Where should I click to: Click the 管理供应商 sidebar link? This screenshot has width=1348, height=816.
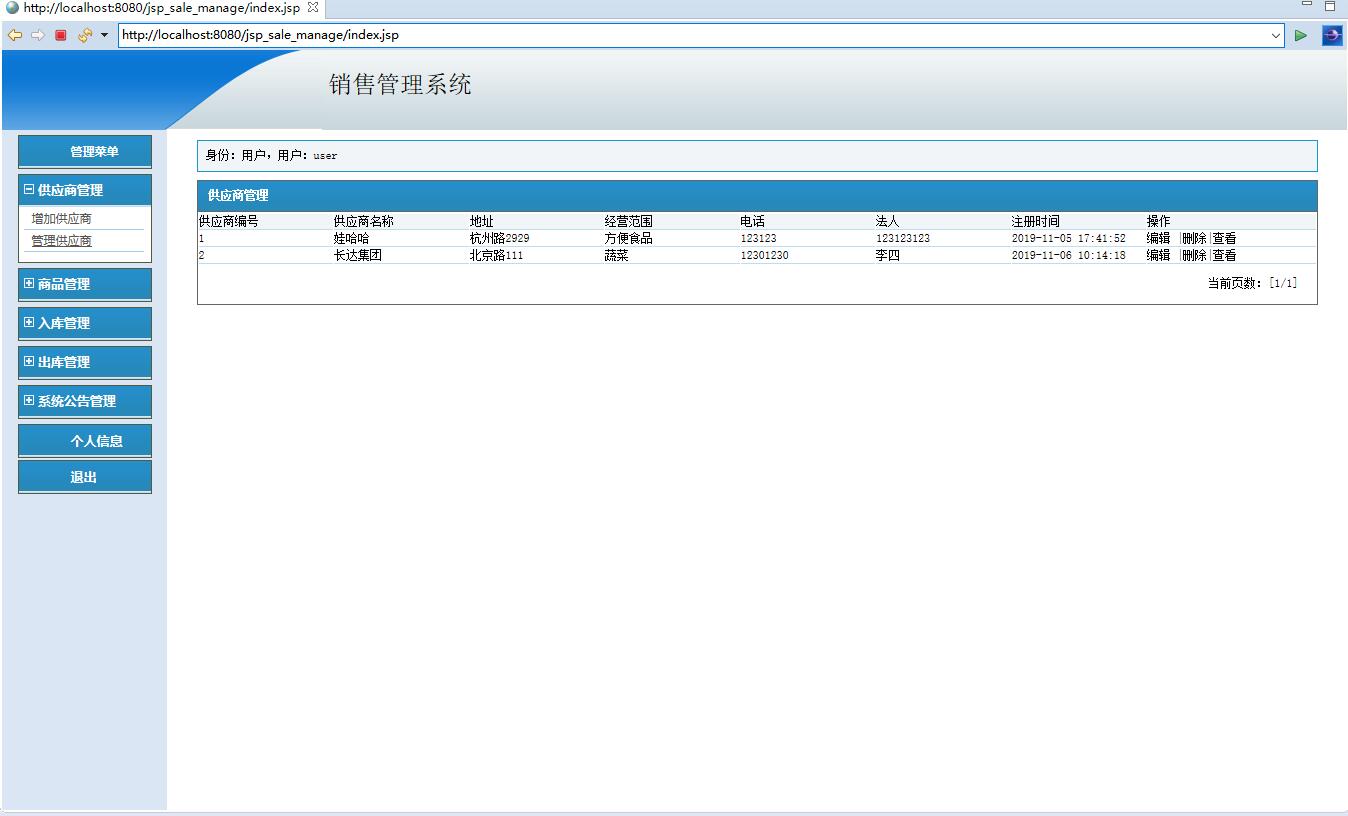(x=60, y=239)
